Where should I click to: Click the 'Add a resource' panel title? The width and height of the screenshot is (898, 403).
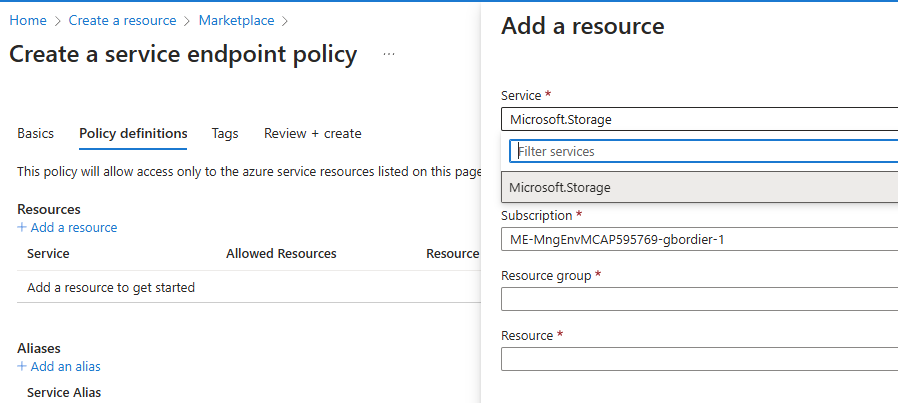pyautogui.click(x=582, y=26)
